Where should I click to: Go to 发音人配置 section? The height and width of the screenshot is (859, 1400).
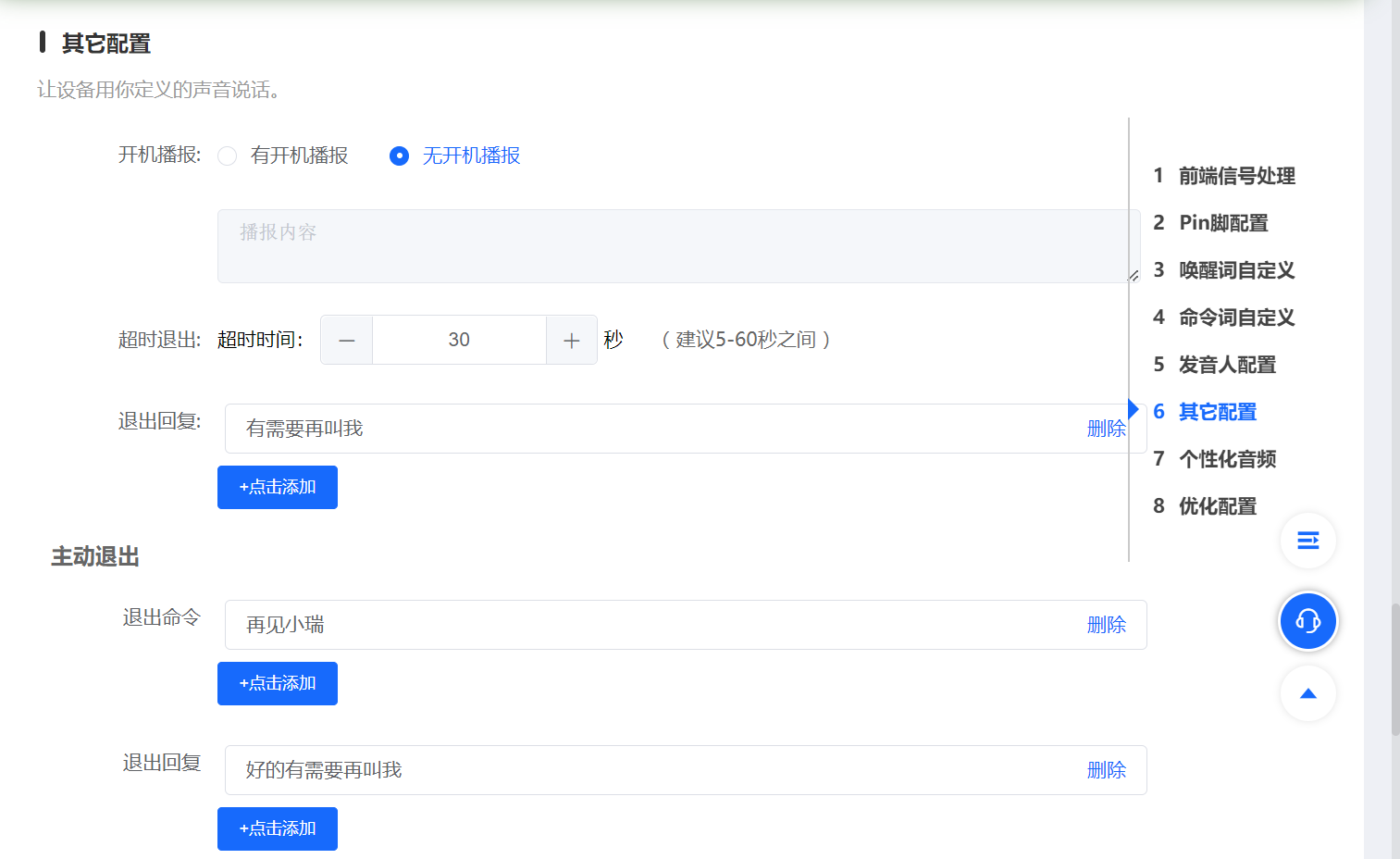coord(1215,365)
